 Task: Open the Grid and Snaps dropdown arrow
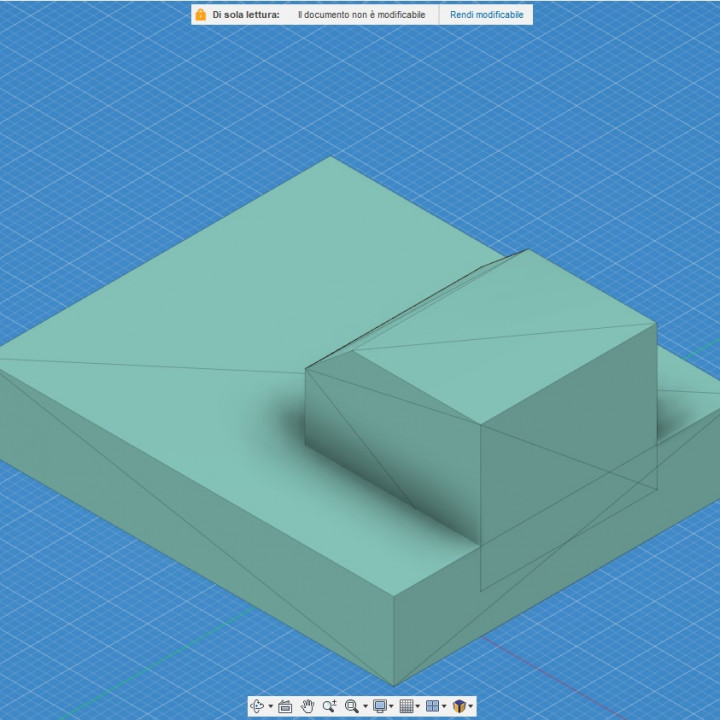click(x=418, y=707)
